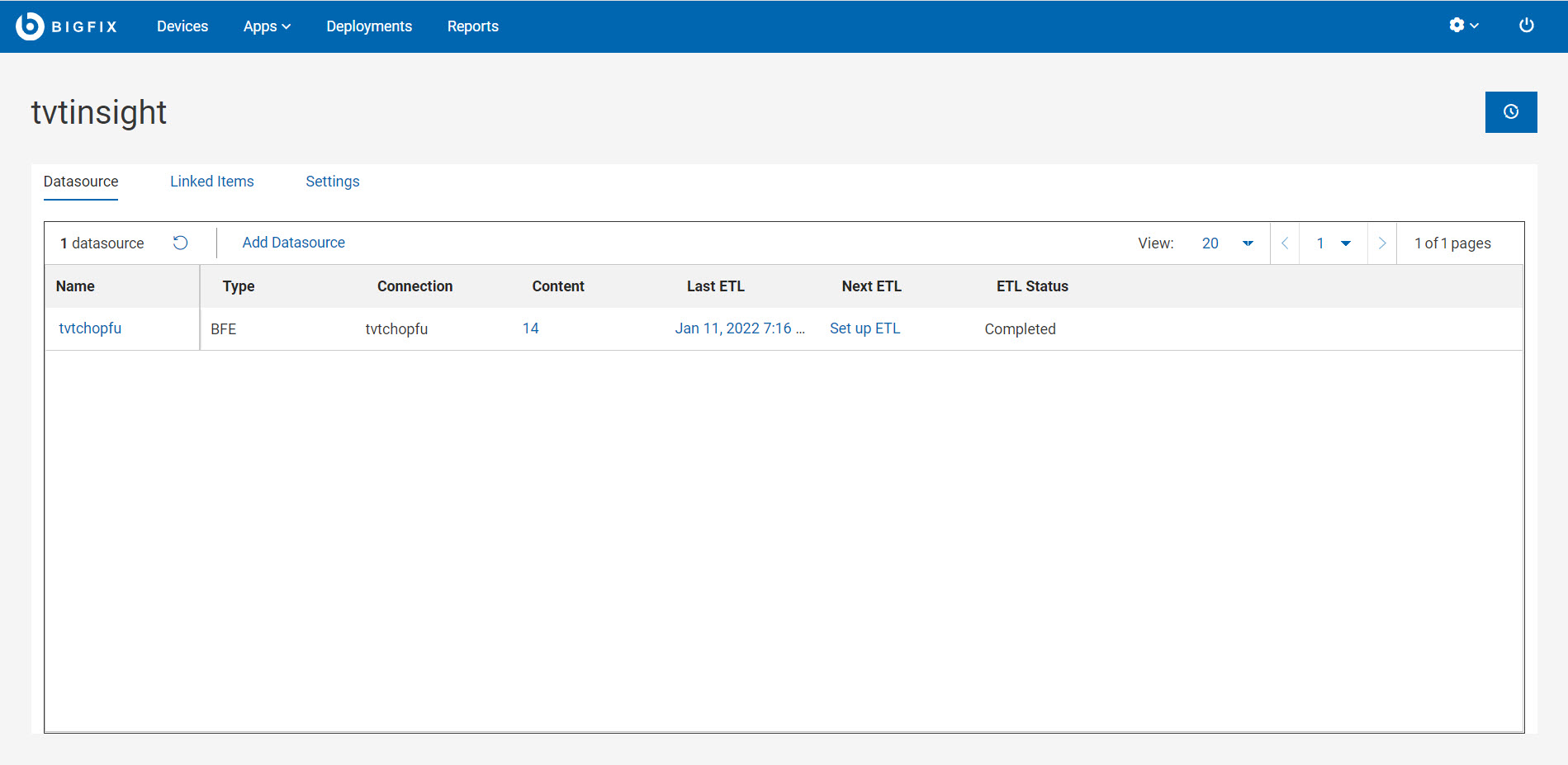This screenshot has height=765, width=1568.
Task: Open the Reports menu
Action: pos(472,26)
